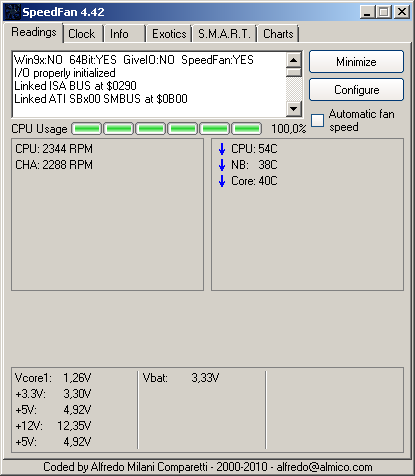
Task: Click the SpeedFan title bar app icon
Action: 12,12
